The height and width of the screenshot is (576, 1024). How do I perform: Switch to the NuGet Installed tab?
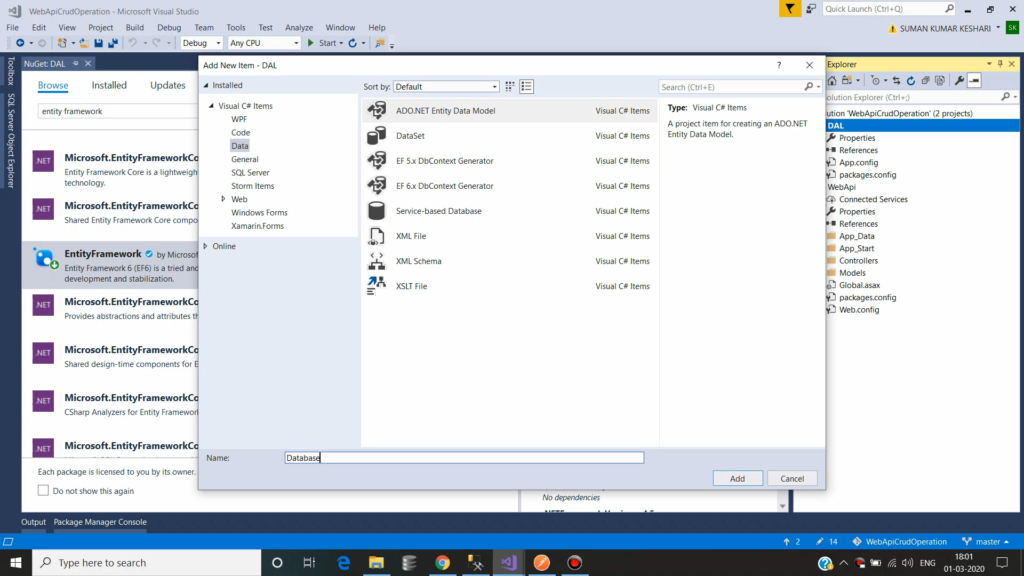[109, 85]
